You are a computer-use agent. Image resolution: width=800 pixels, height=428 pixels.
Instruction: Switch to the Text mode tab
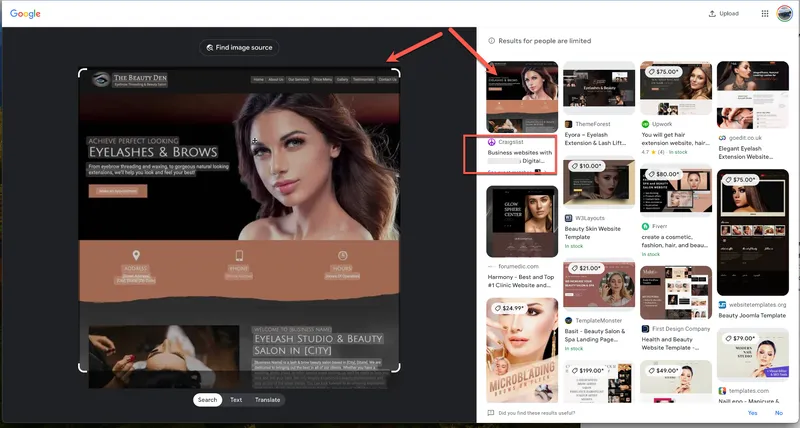[x=236, y=400]
